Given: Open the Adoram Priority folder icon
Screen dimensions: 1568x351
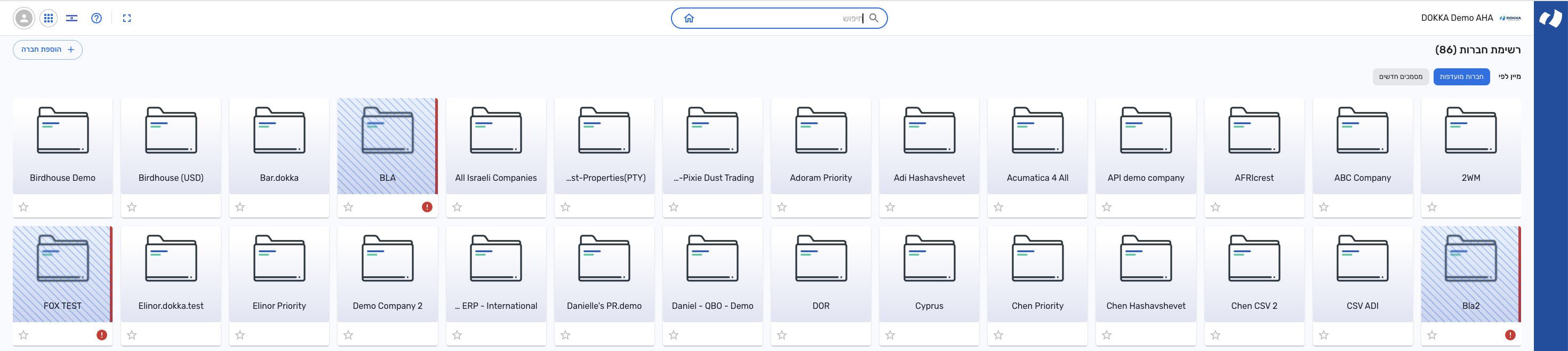Looking at the screenshot, I should 821,130.
